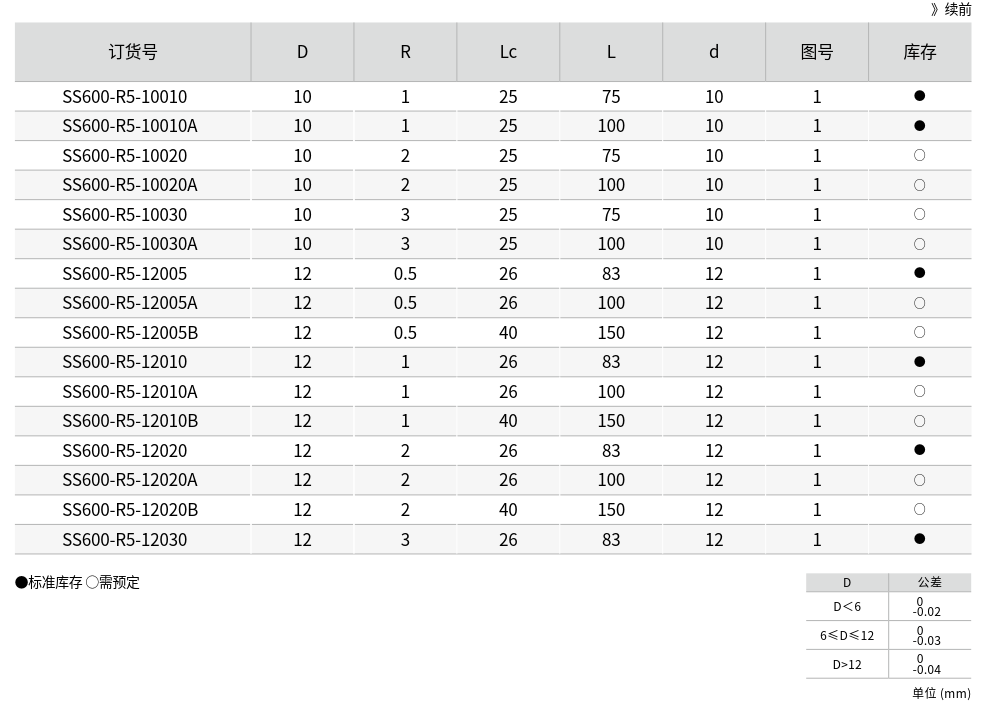Click the empty stock circle for SS600-R5-10020
This screenshot has height=710, width=989.
click(x=919, y=156)
